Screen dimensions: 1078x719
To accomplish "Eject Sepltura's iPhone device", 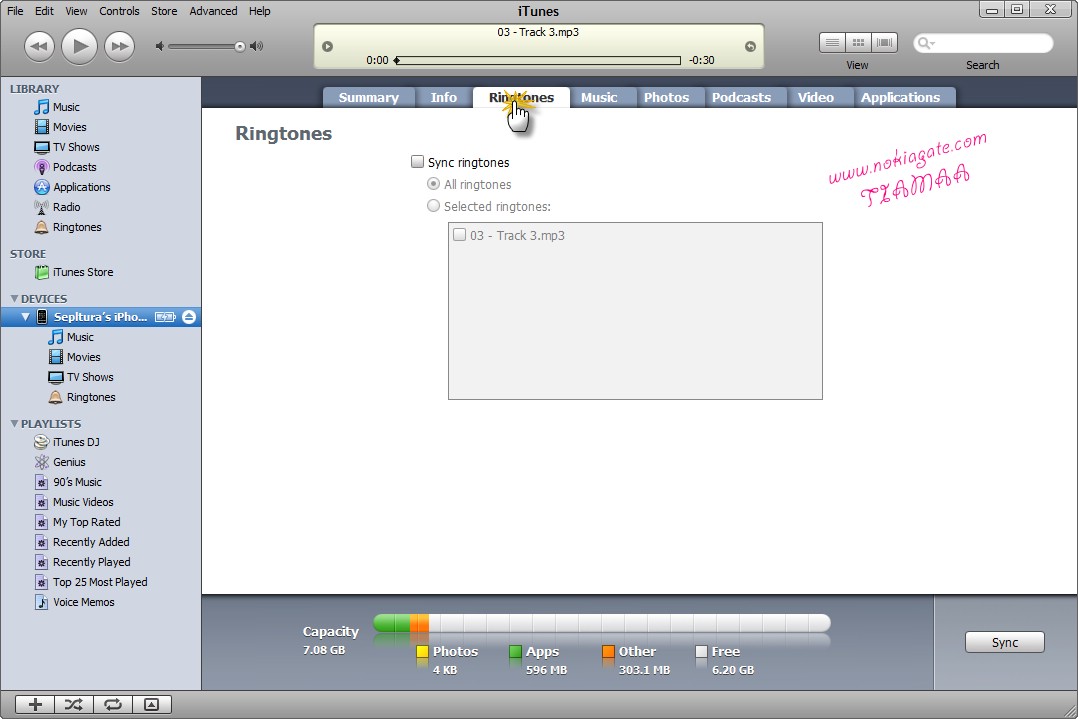I will point(189,317).
